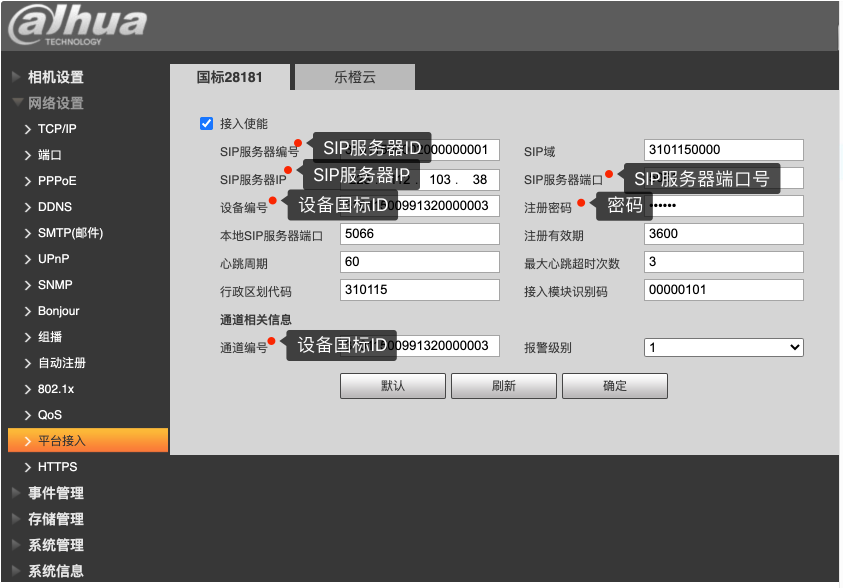
Task: Click the SIP服务器端口 input field
Action: (x=724, y=178)
